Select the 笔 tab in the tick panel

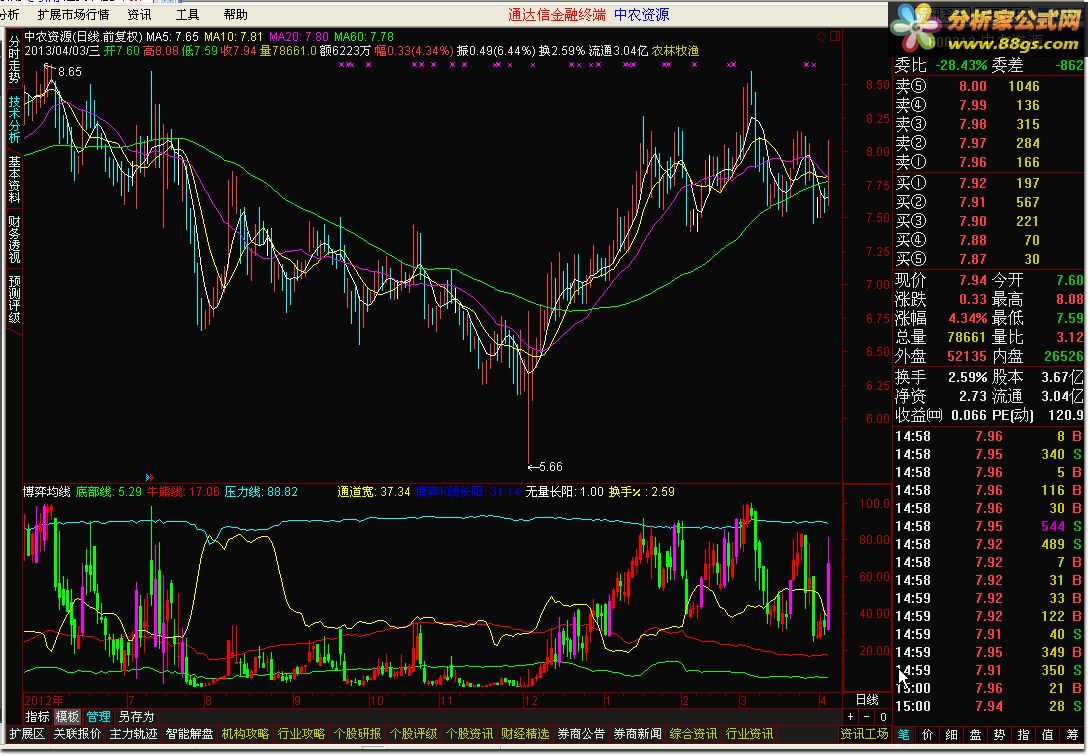point(903,734)
